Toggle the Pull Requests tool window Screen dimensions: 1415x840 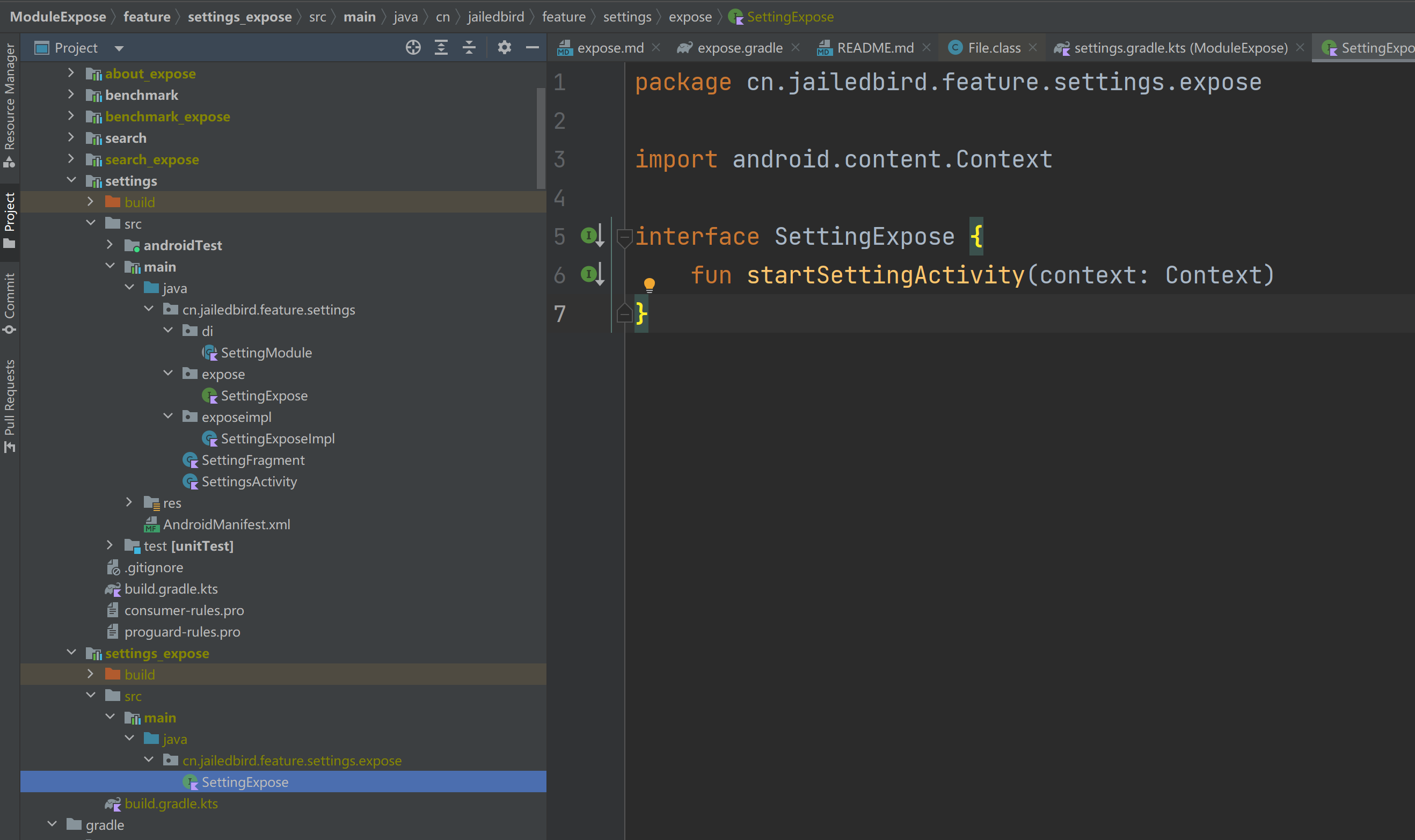pos(10,405)
